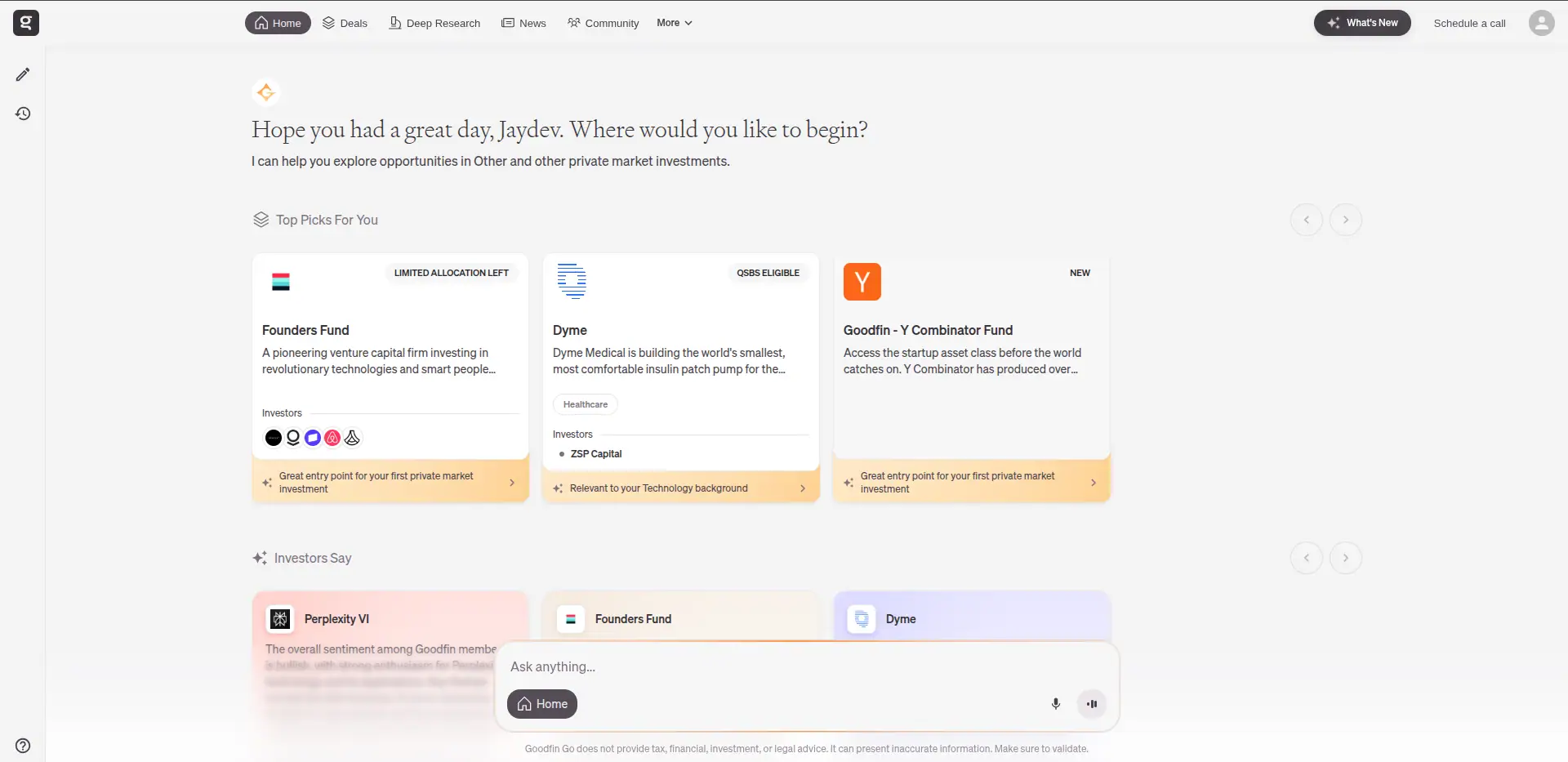Open the Deals tab
Image resolution: width=1568 pixels, height=762 pixels.
(x=345, y=23)
